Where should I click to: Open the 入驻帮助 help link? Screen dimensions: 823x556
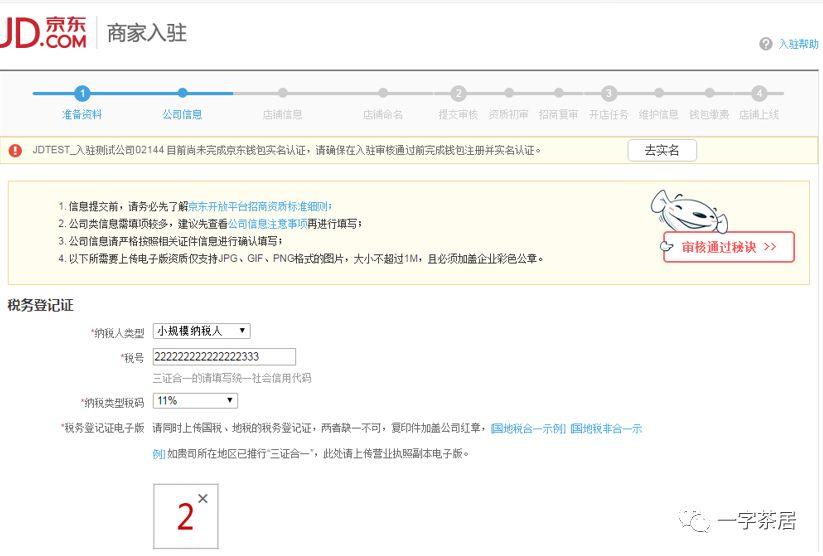(798, 44)
